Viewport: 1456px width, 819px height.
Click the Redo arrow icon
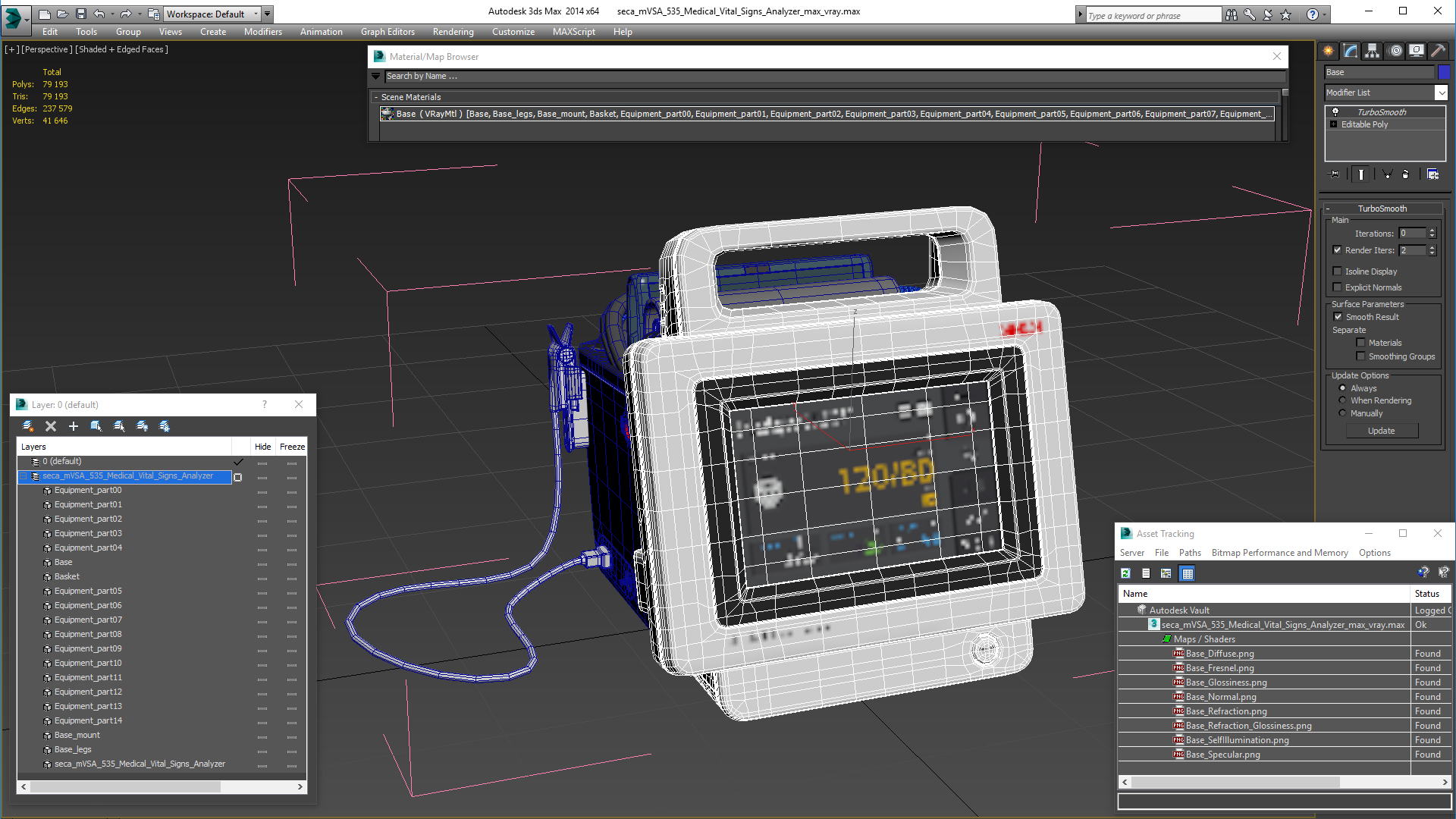click(126, 14)
